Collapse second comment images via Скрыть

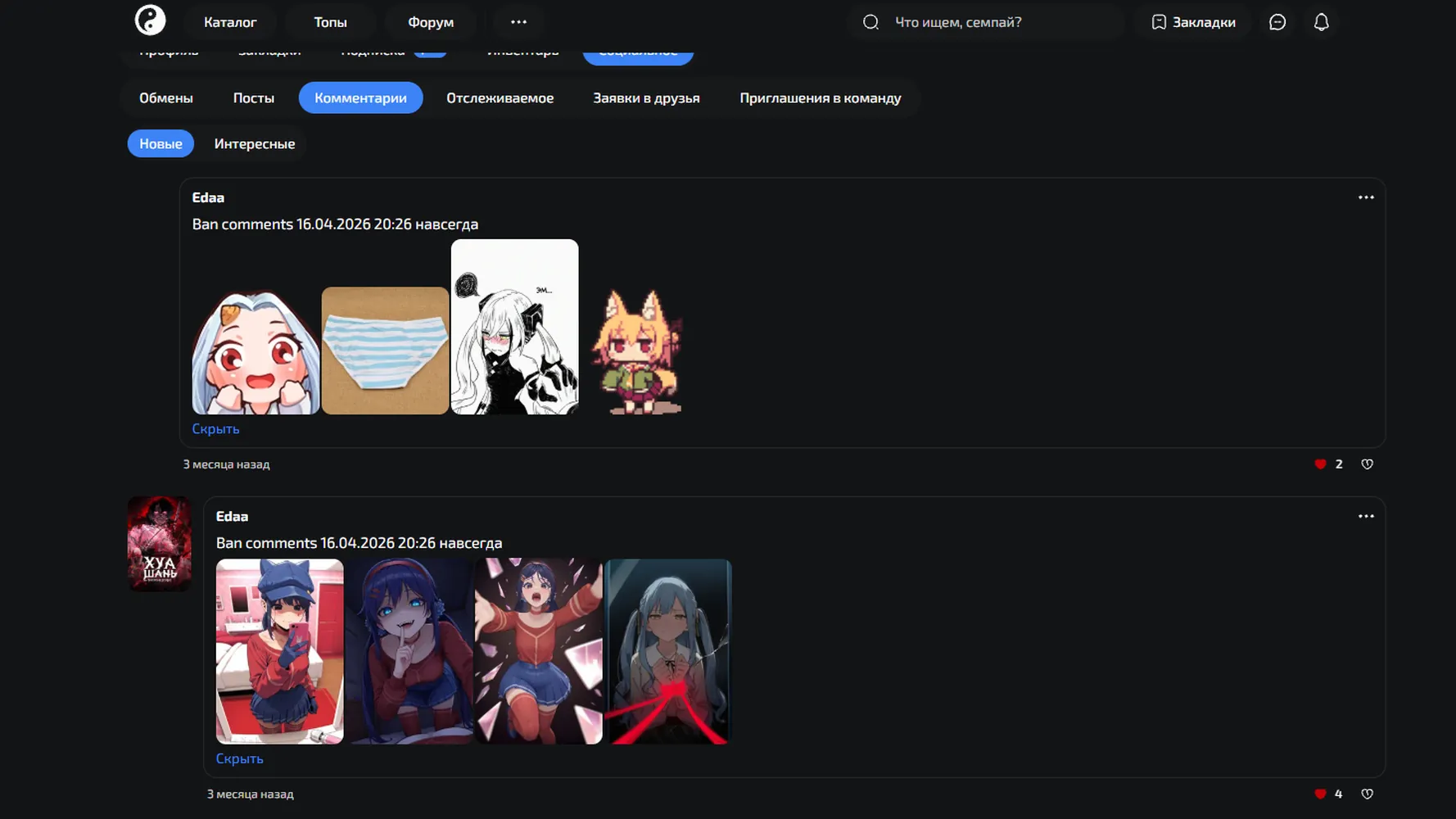239,759
